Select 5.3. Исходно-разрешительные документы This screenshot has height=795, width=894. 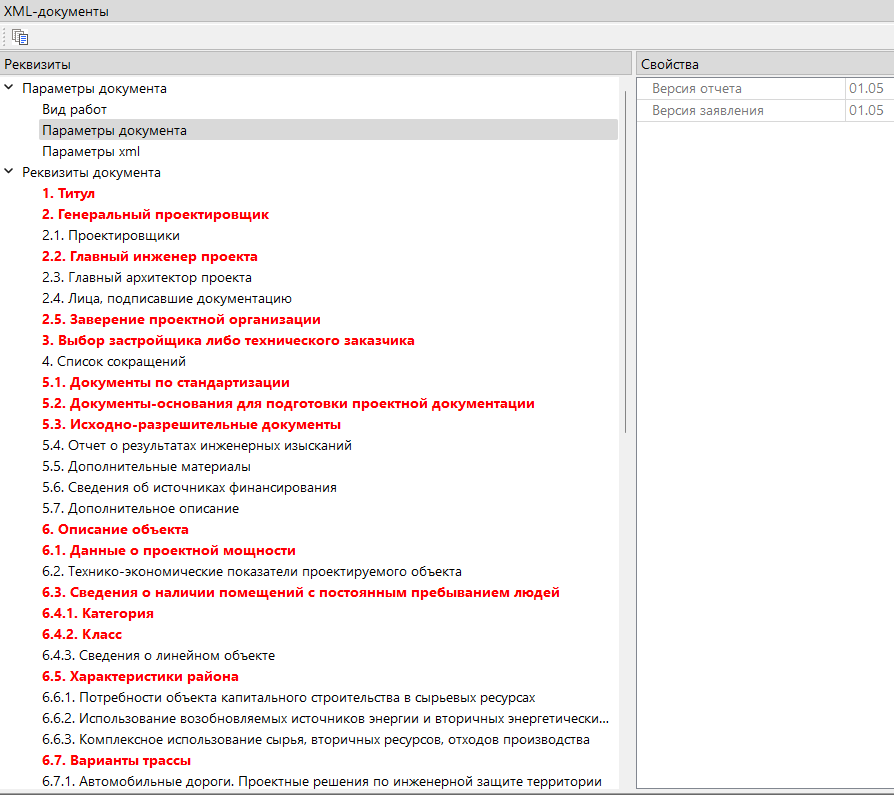(x=192, y=425)
